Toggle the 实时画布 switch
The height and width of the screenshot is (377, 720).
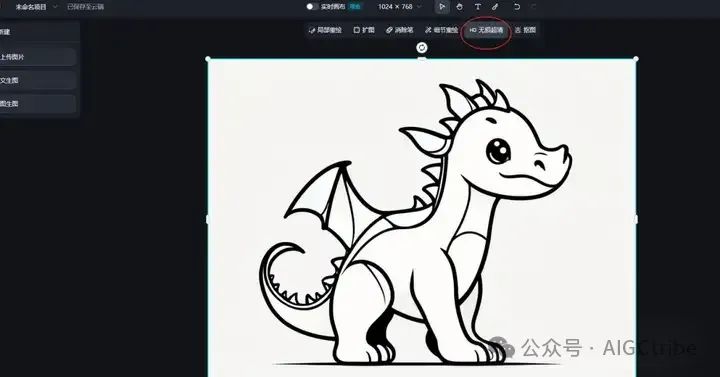[311, 7]
